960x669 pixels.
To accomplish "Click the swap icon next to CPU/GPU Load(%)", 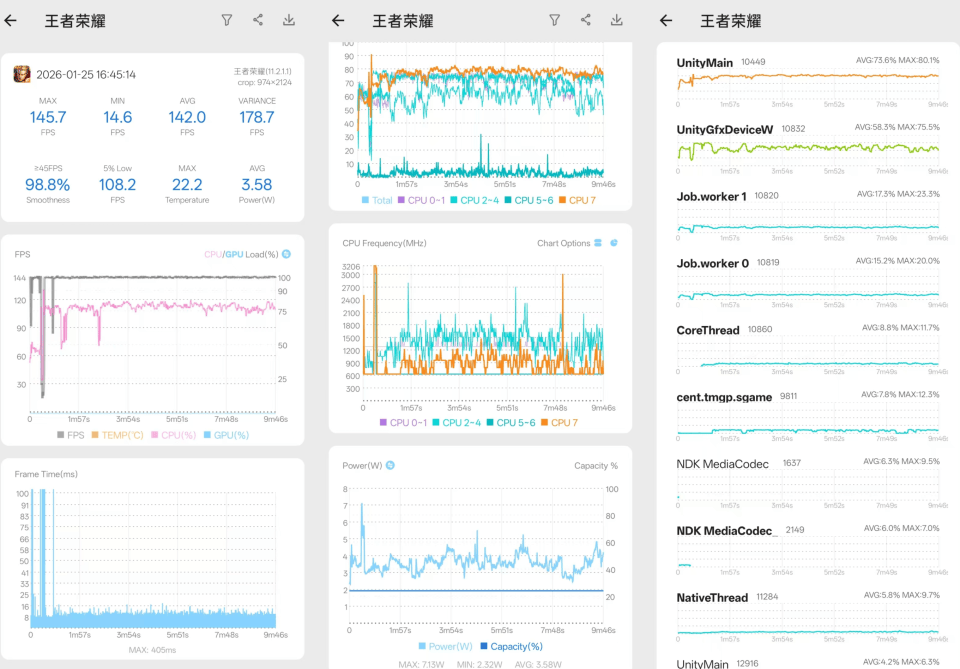I will coord(287,254).
